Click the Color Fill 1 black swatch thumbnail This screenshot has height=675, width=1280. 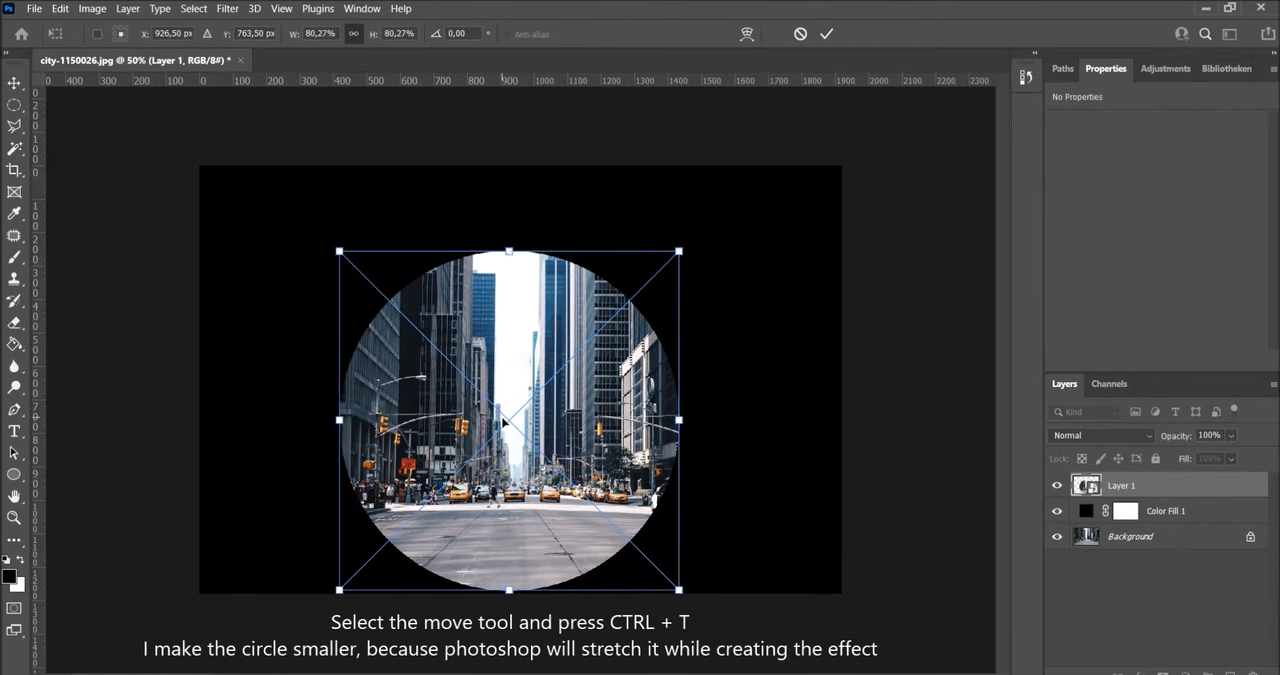click(x=1086, y=511)
